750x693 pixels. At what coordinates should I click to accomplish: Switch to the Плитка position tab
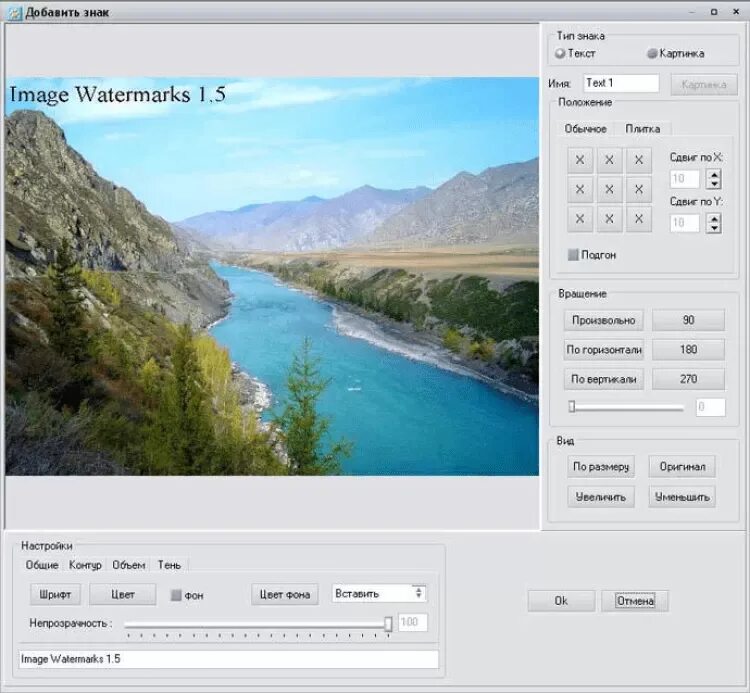pos(643,129)
